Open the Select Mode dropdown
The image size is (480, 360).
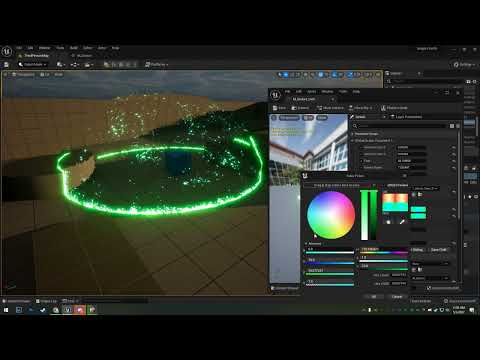tap(32, 65)
